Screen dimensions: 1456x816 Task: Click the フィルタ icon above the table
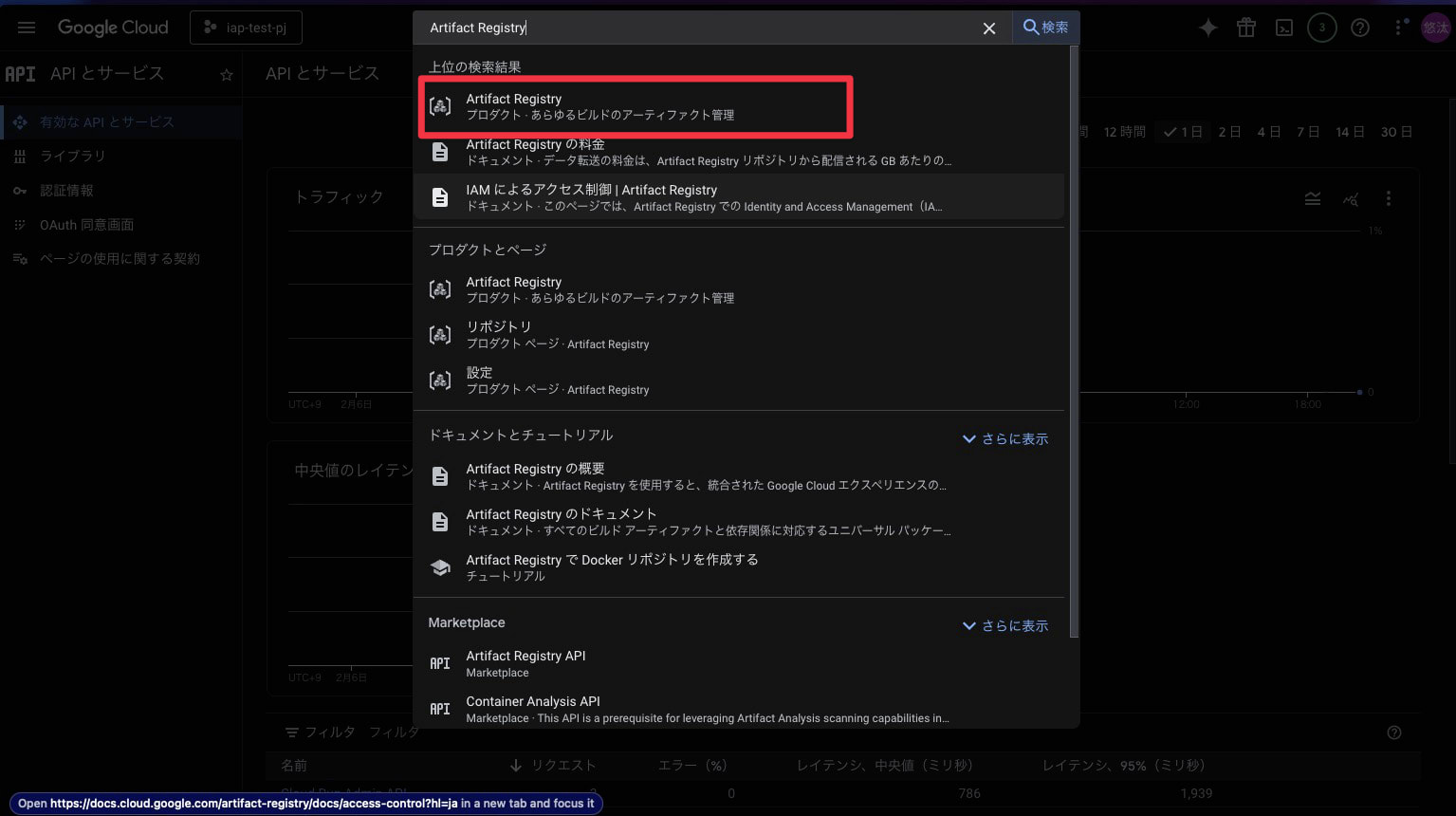click(292, 733)
